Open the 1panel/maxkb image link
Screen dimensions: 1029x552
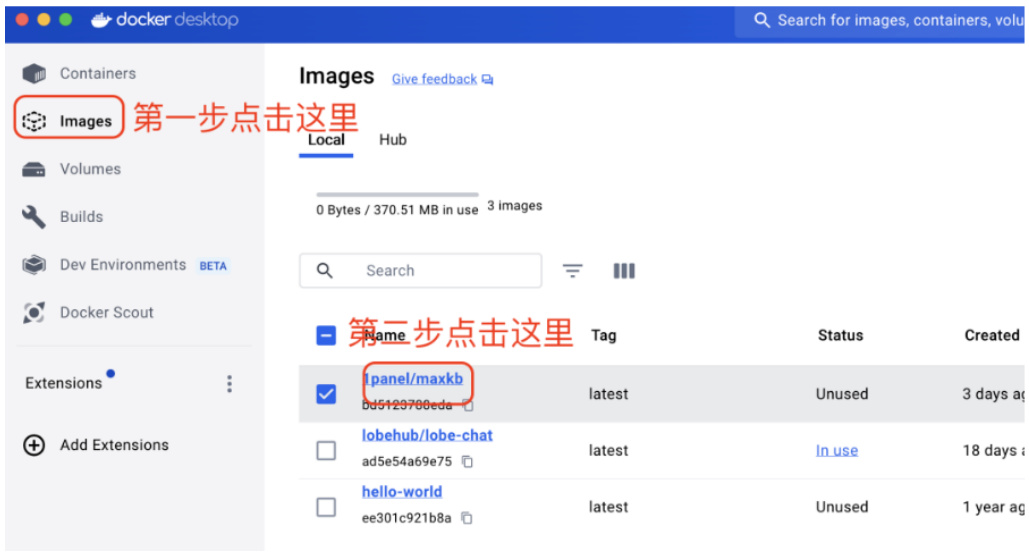tap(413, 379)
